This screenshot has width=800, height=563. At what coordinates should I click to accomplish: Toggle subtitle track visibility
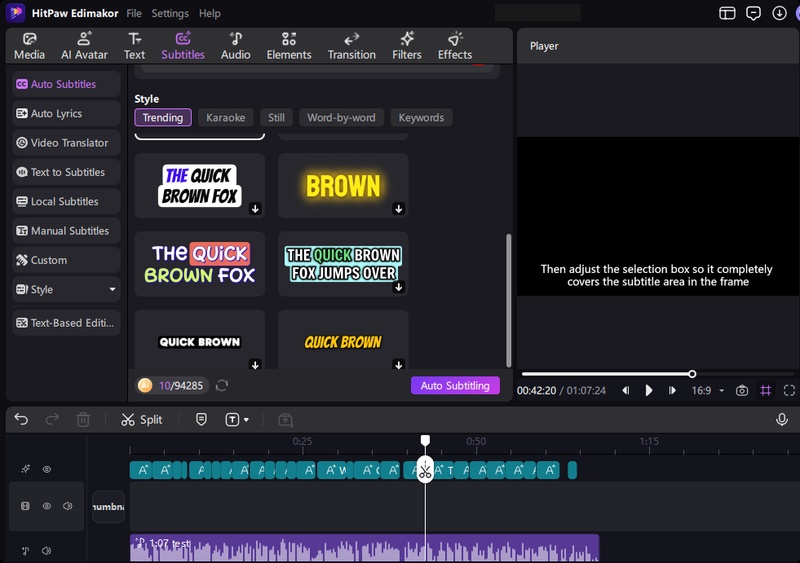pos(46,469)
